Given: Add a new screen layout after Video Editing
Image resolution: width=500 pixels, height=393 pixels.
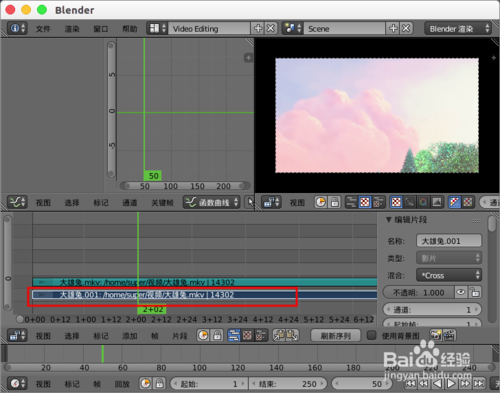Looking at the screenshot, I should 258,28.
